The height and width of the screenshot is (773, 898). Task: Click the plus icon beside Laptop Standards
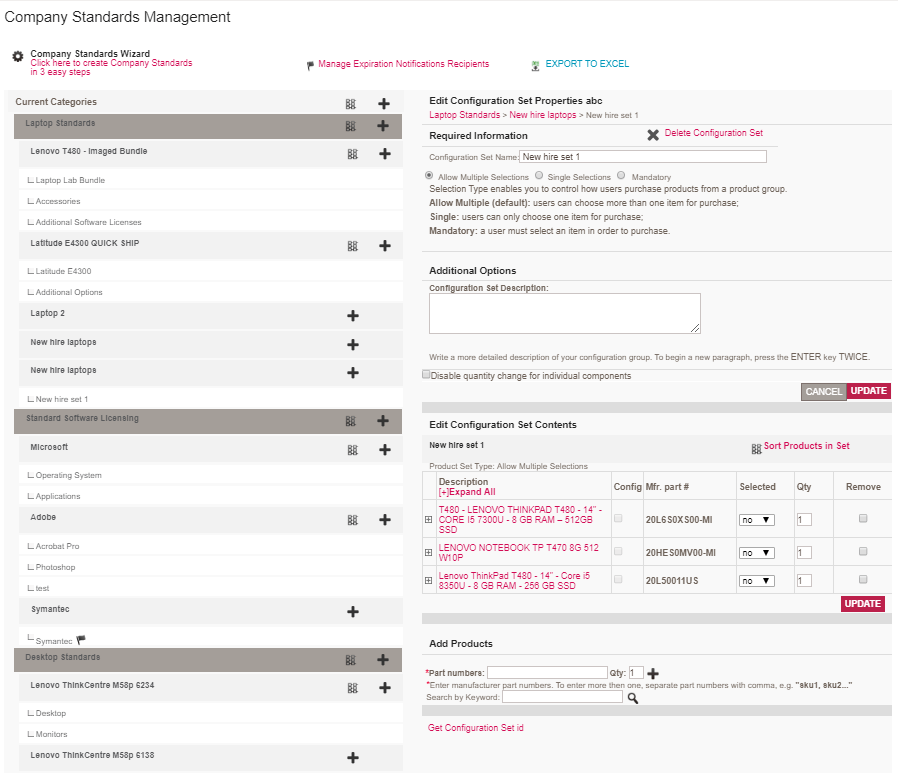click(x=383, y=126)
